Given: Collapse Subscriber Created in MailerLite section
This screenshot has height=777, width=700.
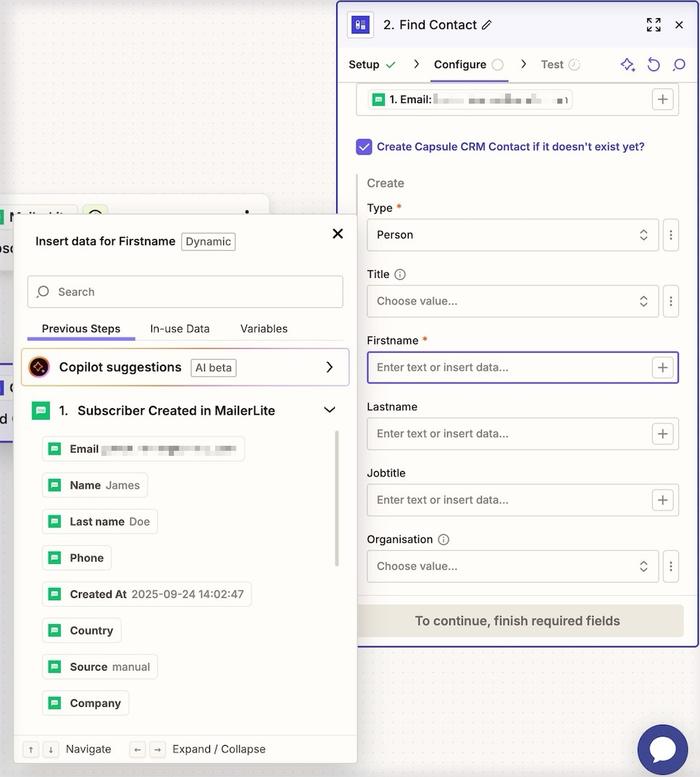Looking at the screenshot, I should click(329, 410).
